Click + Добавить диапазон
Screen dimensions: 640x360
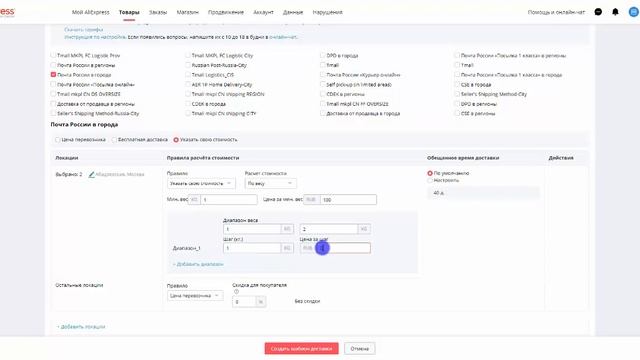pos(198,264)
